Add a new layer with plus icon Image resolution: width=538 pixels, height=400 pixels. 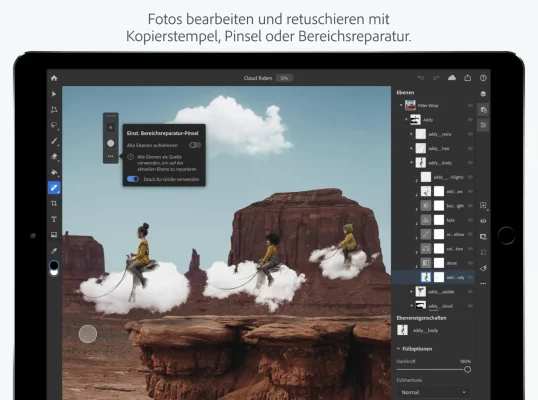483,205
